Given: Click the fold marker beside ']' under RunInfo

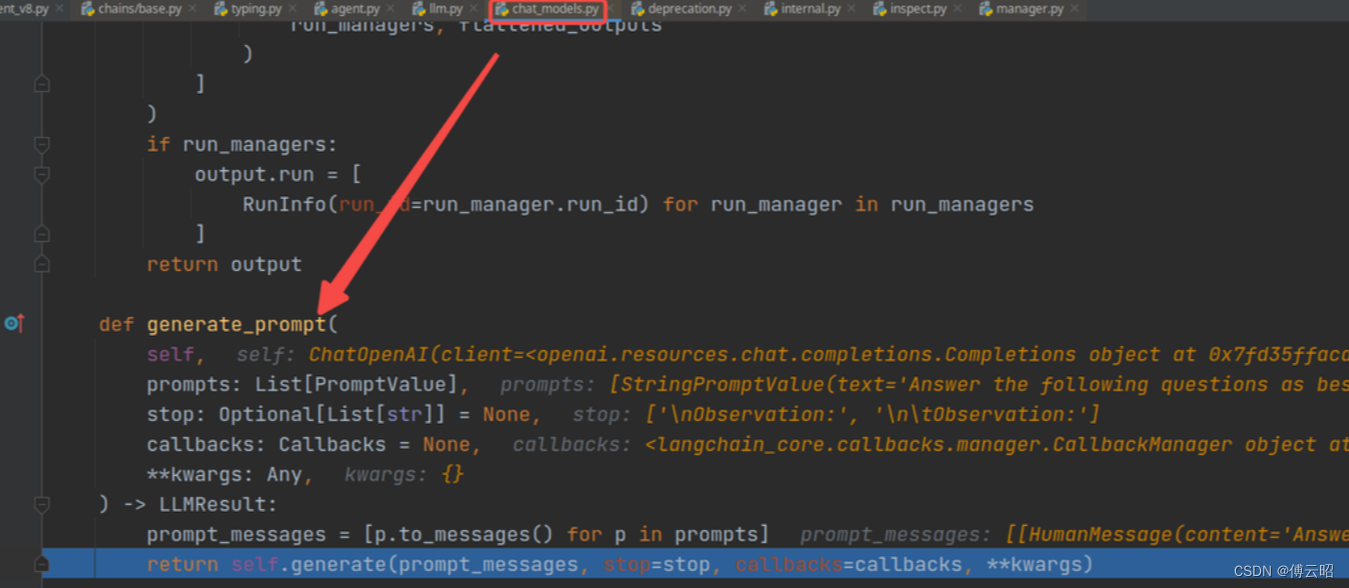Looking at the screenshot, I should (42, 234).
